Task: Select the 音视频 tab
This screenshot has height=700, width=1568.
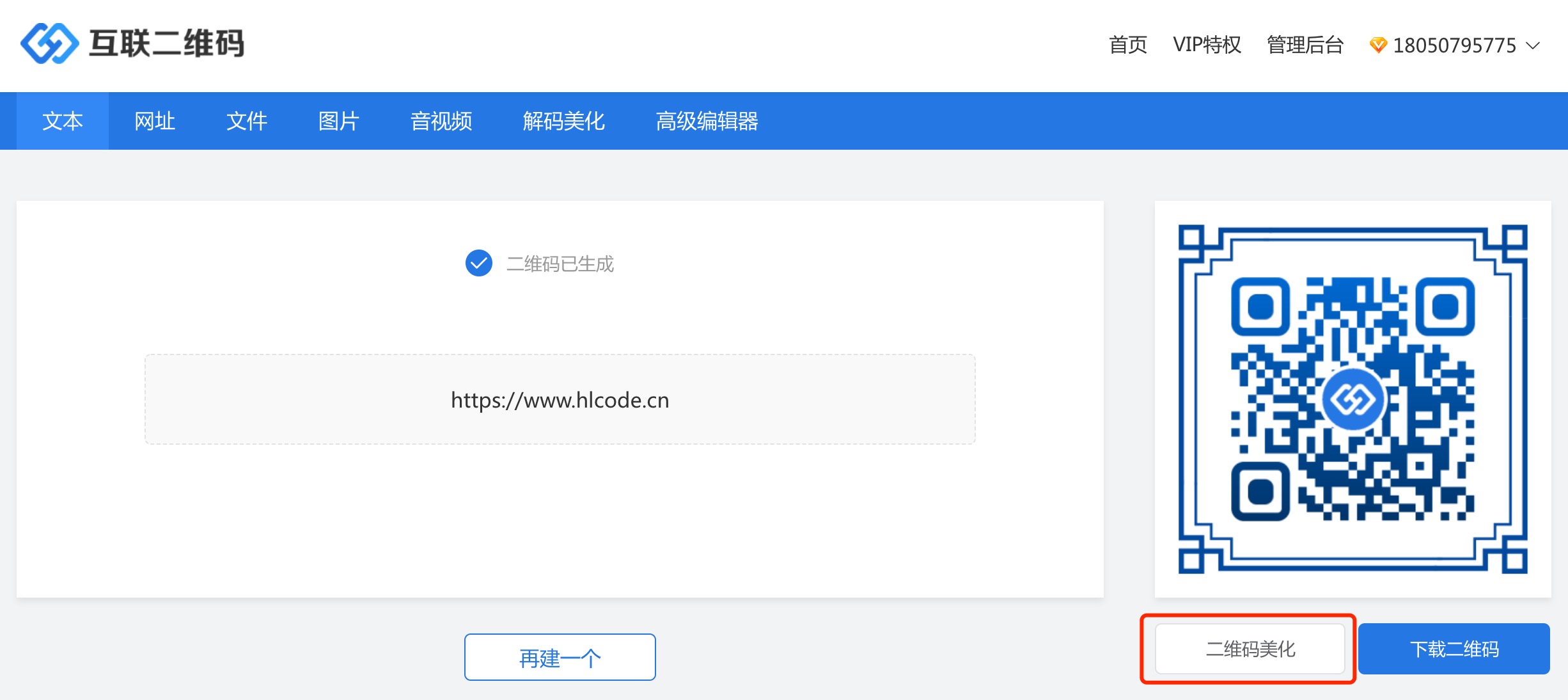Action: pos(441,121)
